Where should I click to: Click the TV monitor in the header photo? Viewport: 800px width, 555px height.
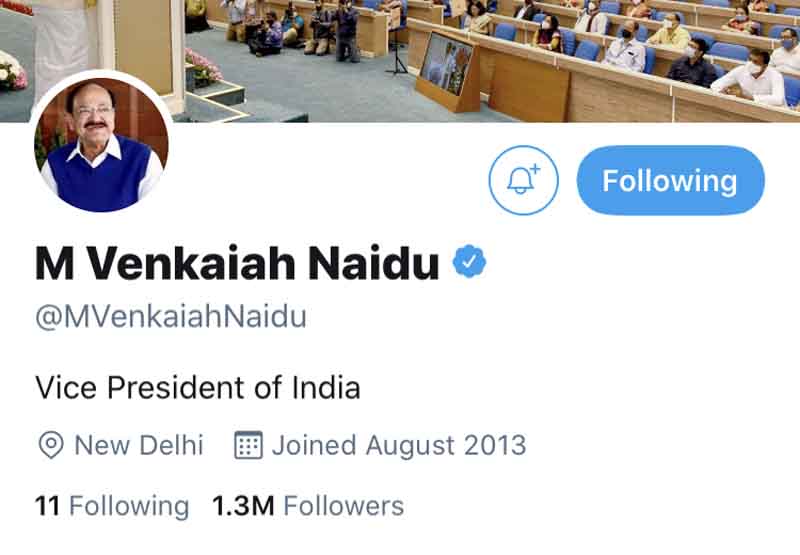click(x=445, y=62)
